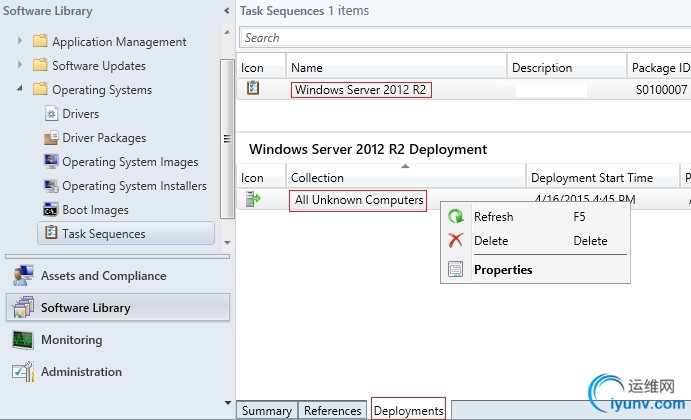Select the All Unknown Computers deployment
Image resolution: width=691 pixels, height=420 pixels.
358,201
